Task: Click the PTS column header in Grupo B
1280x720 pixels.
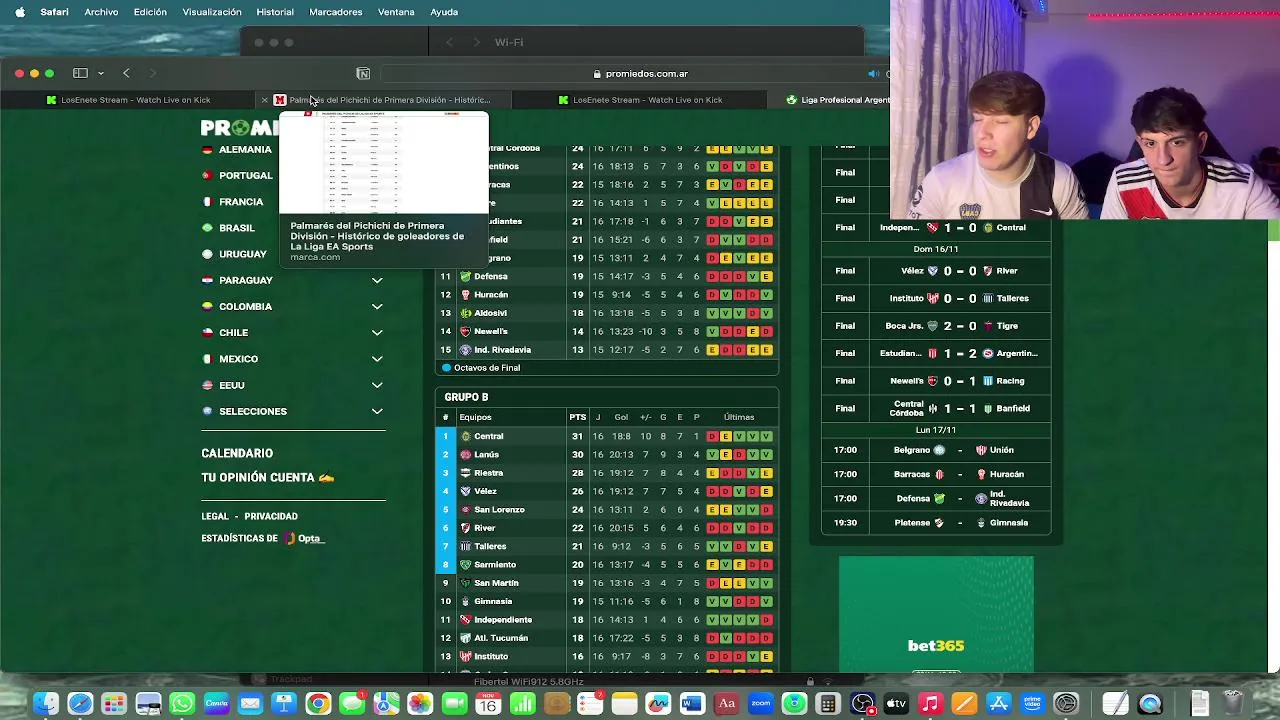Action: click(x=578, y=417)
